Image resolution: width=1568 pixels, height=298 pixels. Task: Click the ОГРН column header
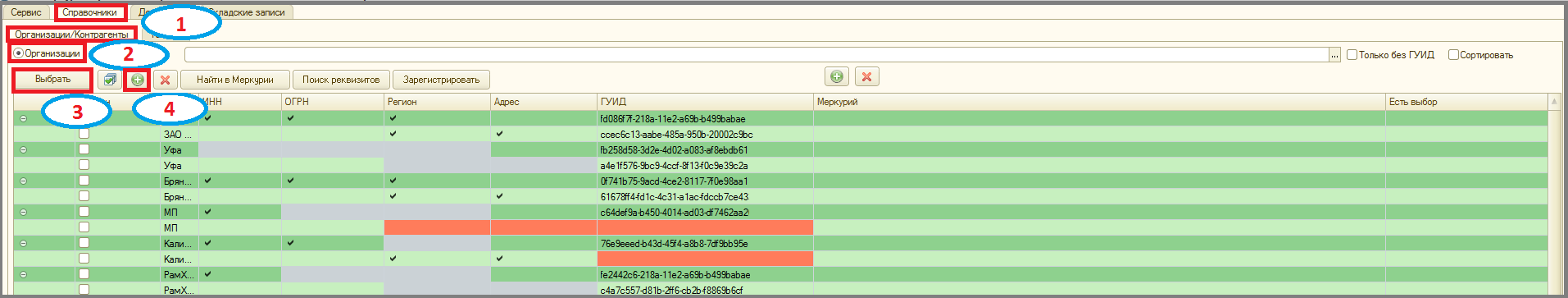[332, 102]
